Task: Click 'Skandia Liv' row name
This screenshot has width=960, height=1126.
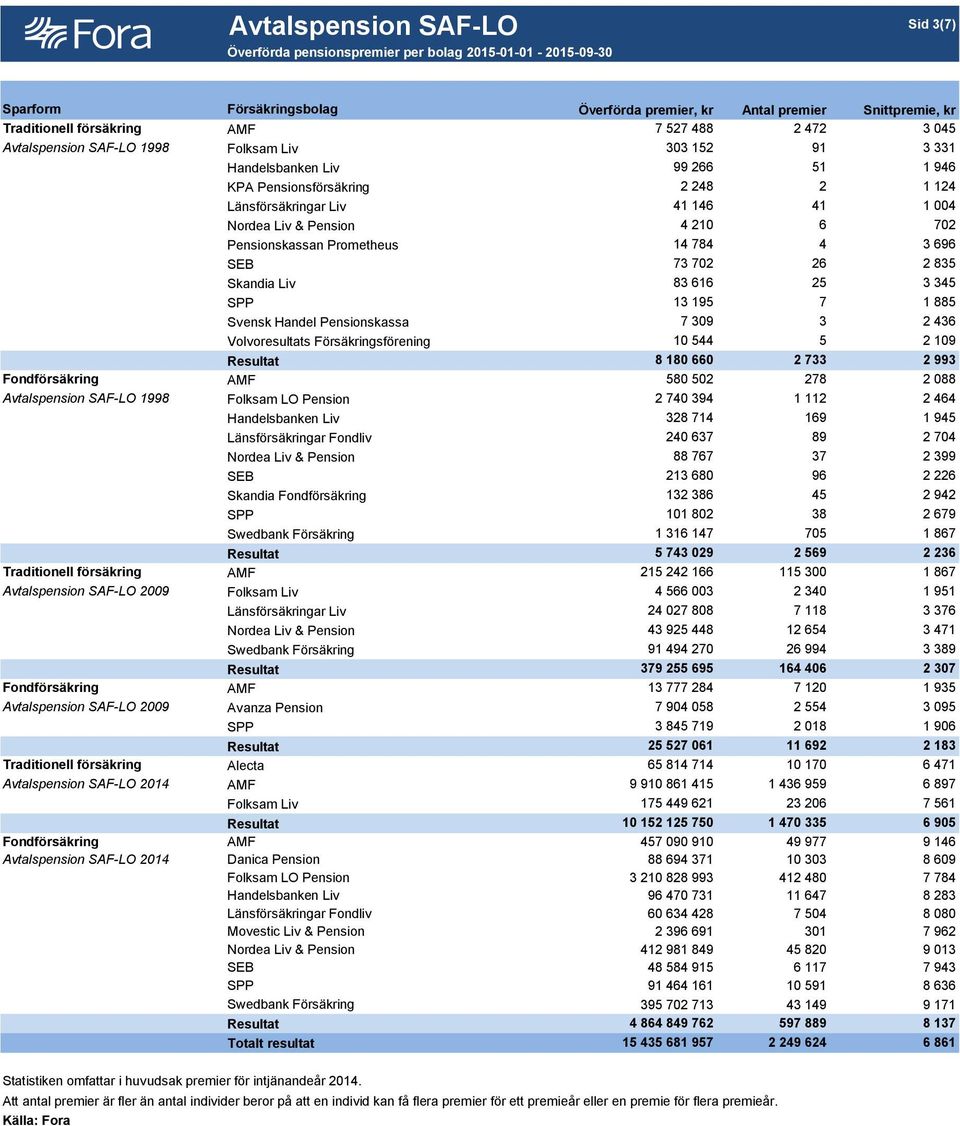Action: point(261,284)
